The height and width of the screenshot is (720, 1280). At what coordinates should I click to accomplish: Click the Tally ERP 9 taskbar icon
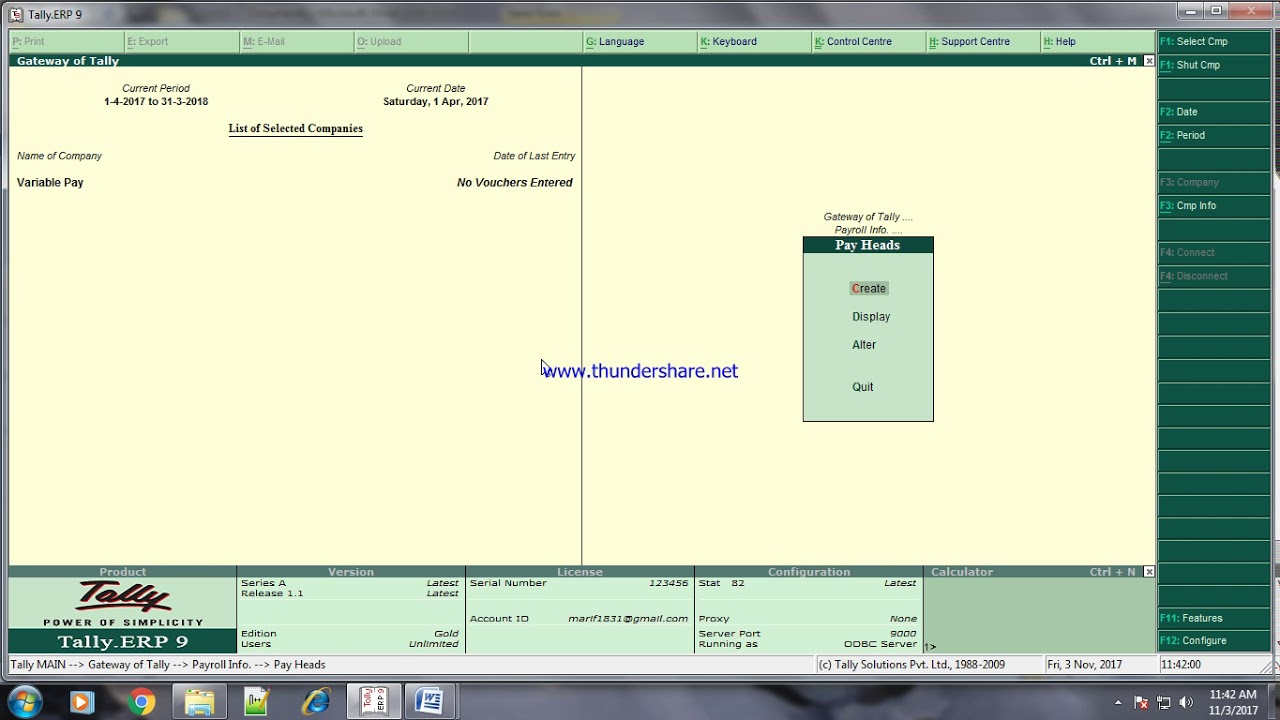(374, 702)
